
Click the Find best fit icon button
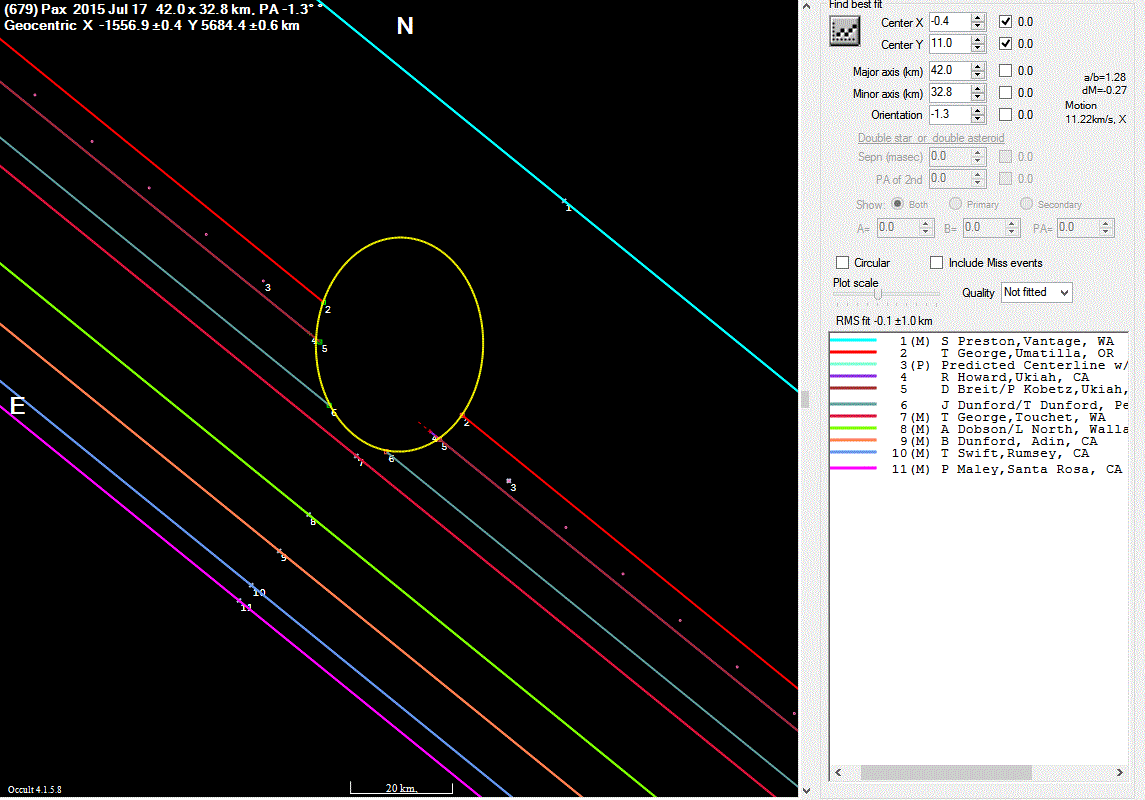844,31
